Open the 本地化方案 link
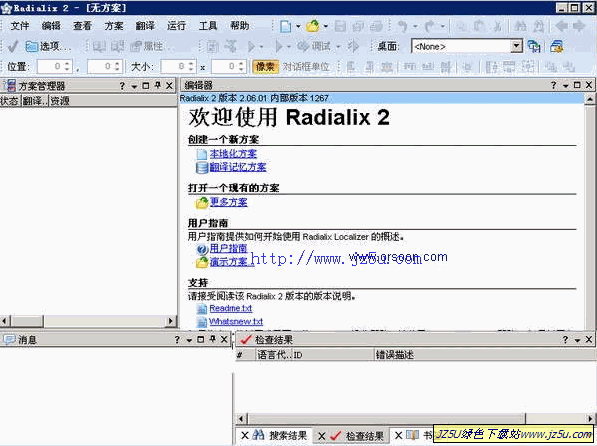The width and height of the screenshot is (597, 446). coord(233,153)
